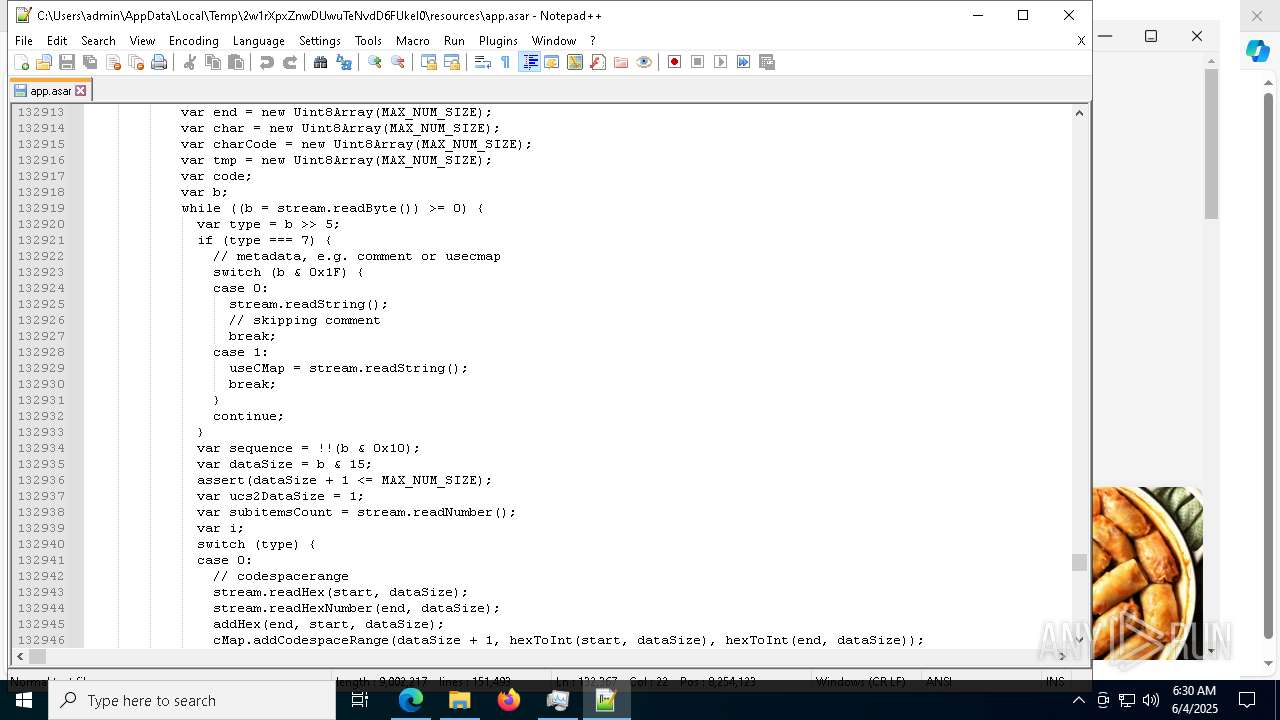Zoom in using the magnifier plus icon
Screen dimensions: 1280x720
375,62
